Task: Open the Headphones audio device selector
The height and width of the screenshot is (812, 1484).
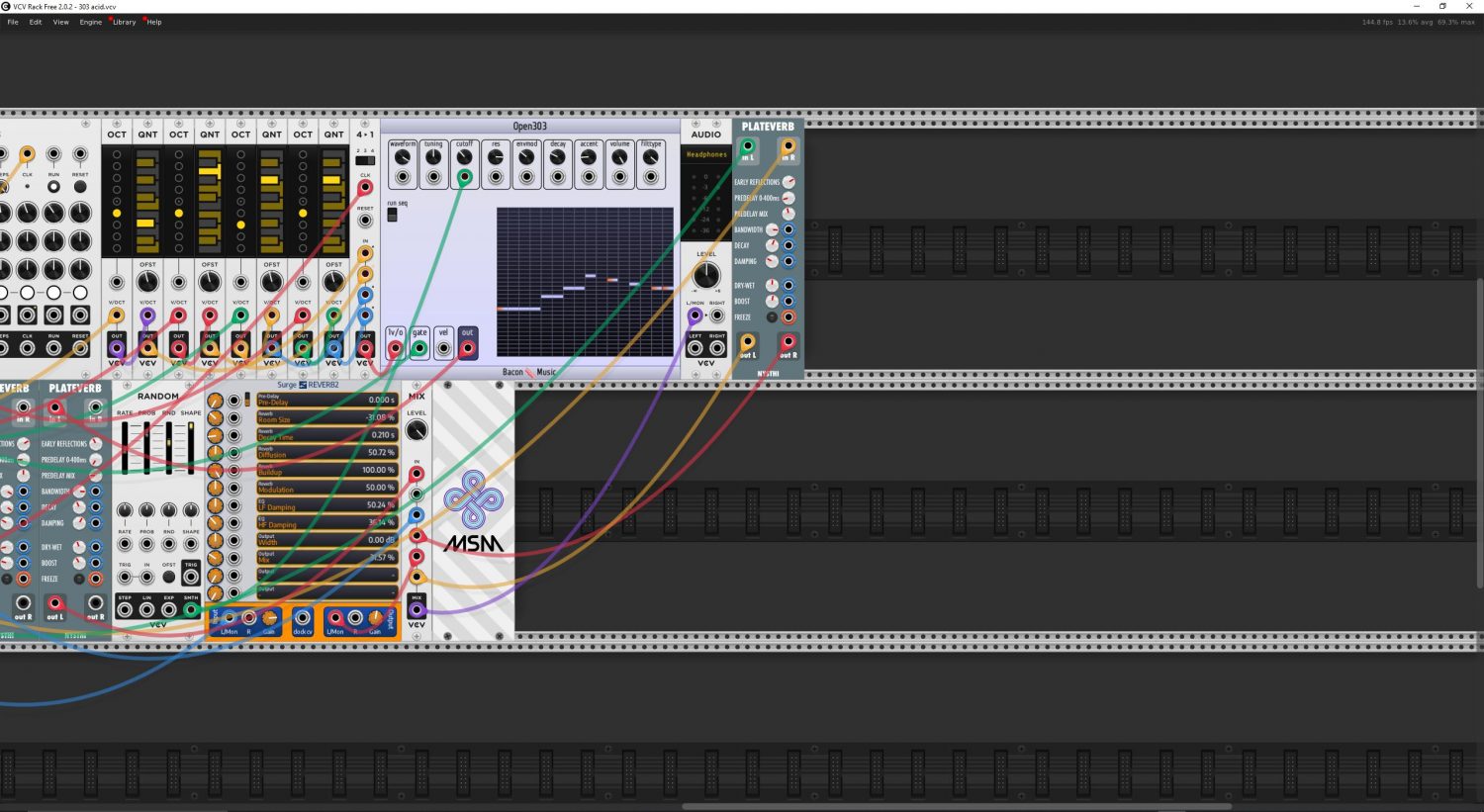Action: tap(706, 154)
